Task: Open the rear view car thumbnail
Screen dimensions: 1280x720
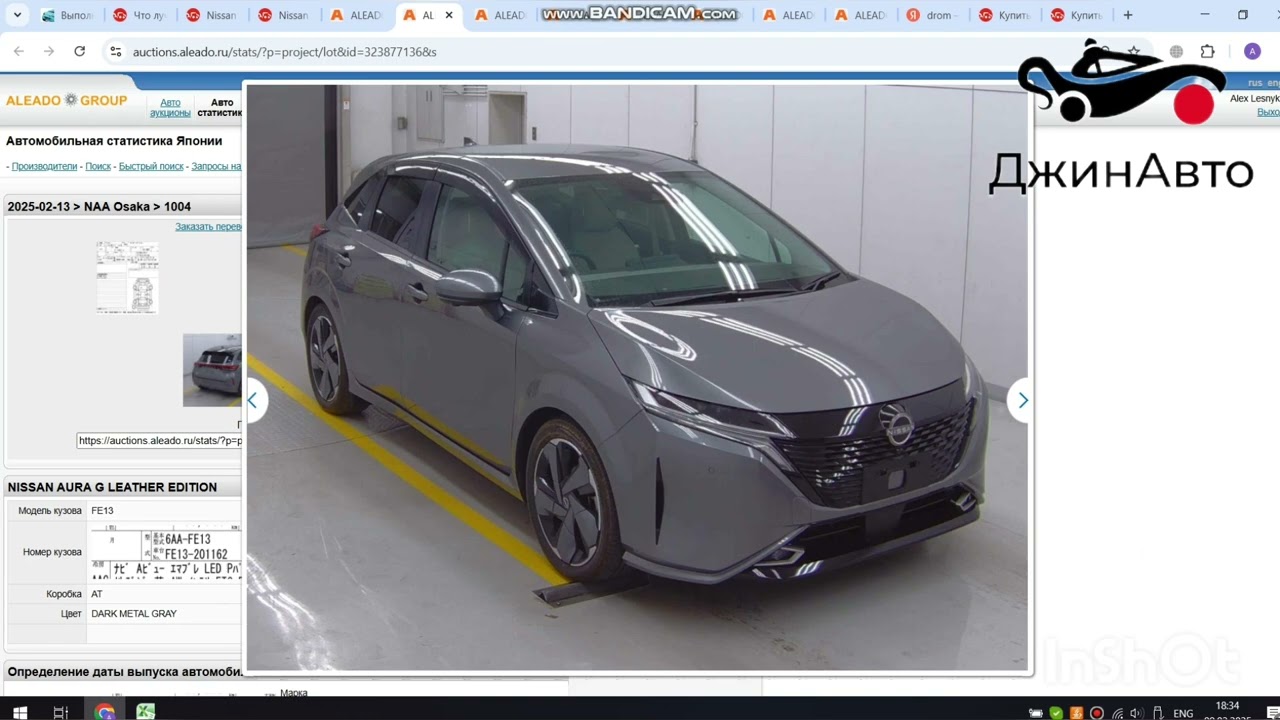Action: click(x=212, y=370)
